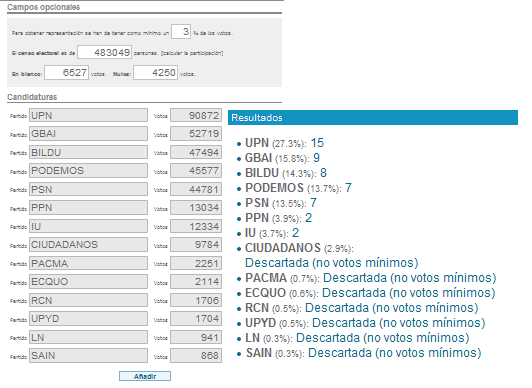Click the minimum vote percentage field
Viewport: 532px width, 388px height.
pyautogui.click(x=181, y=32)
